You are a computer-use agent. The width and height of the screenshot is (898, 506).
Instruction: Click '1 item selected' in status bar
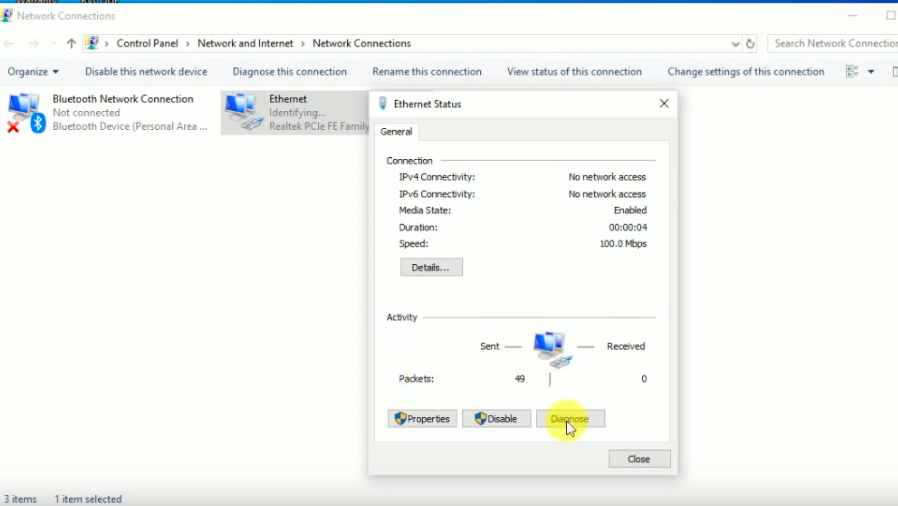pos(88,499)
